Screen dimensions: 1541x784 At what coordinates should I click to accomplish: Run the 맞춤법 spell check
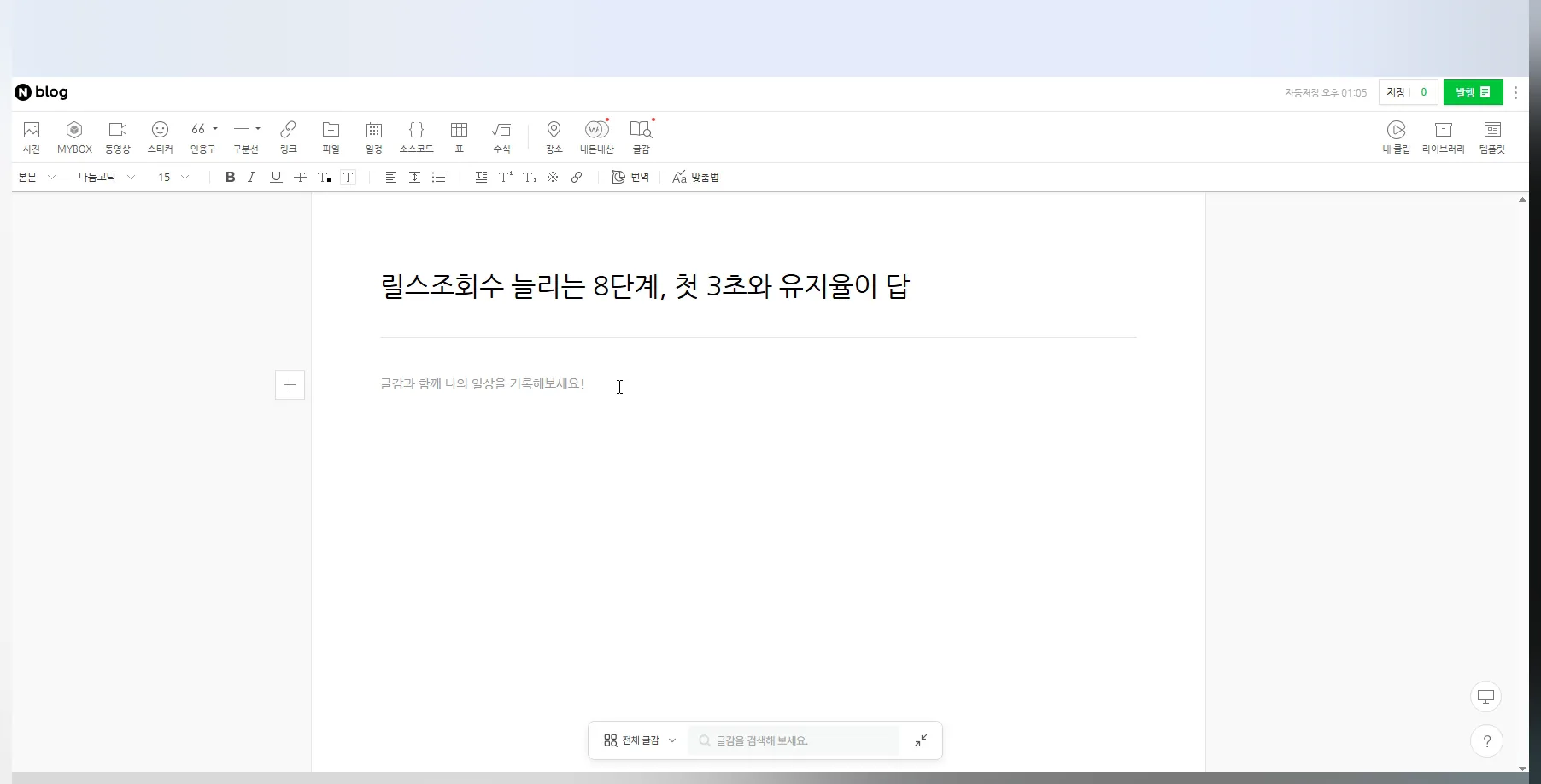695,177
